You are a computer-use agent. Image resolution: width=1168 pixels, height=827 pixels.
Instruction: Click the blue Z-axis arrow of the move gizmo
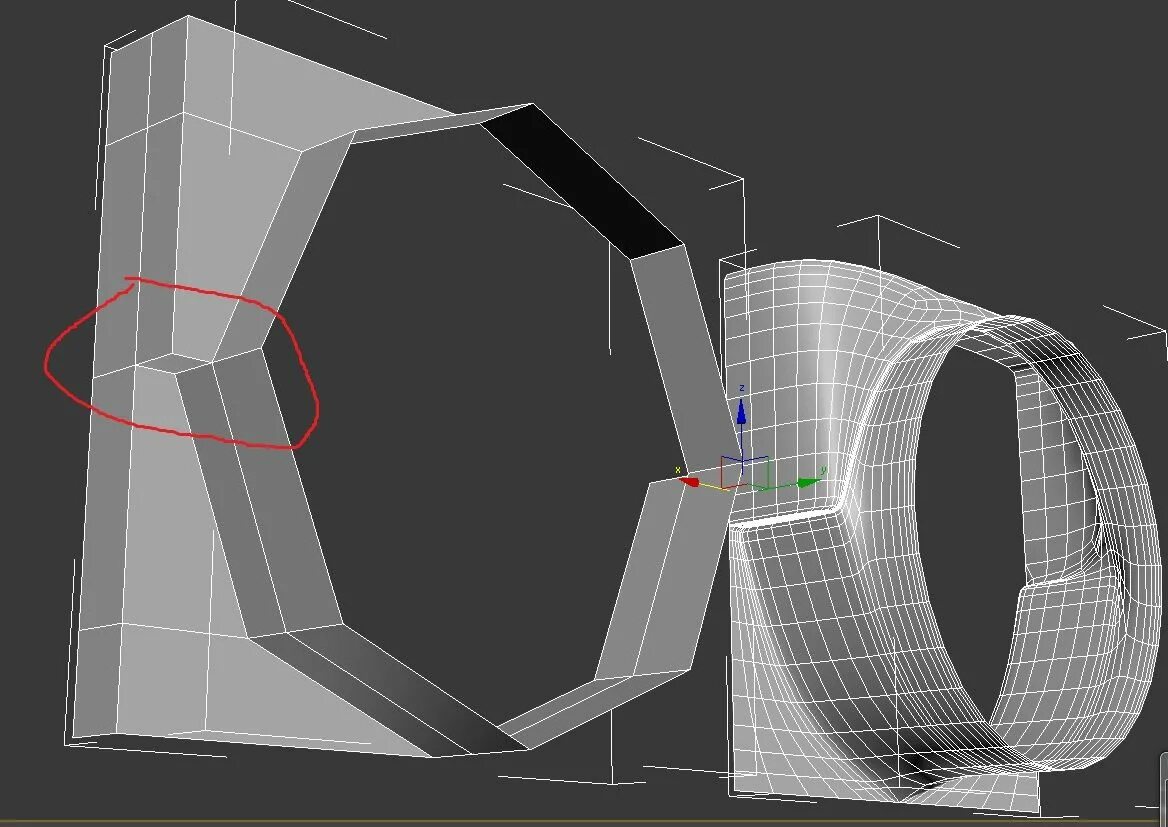point(741,412)
